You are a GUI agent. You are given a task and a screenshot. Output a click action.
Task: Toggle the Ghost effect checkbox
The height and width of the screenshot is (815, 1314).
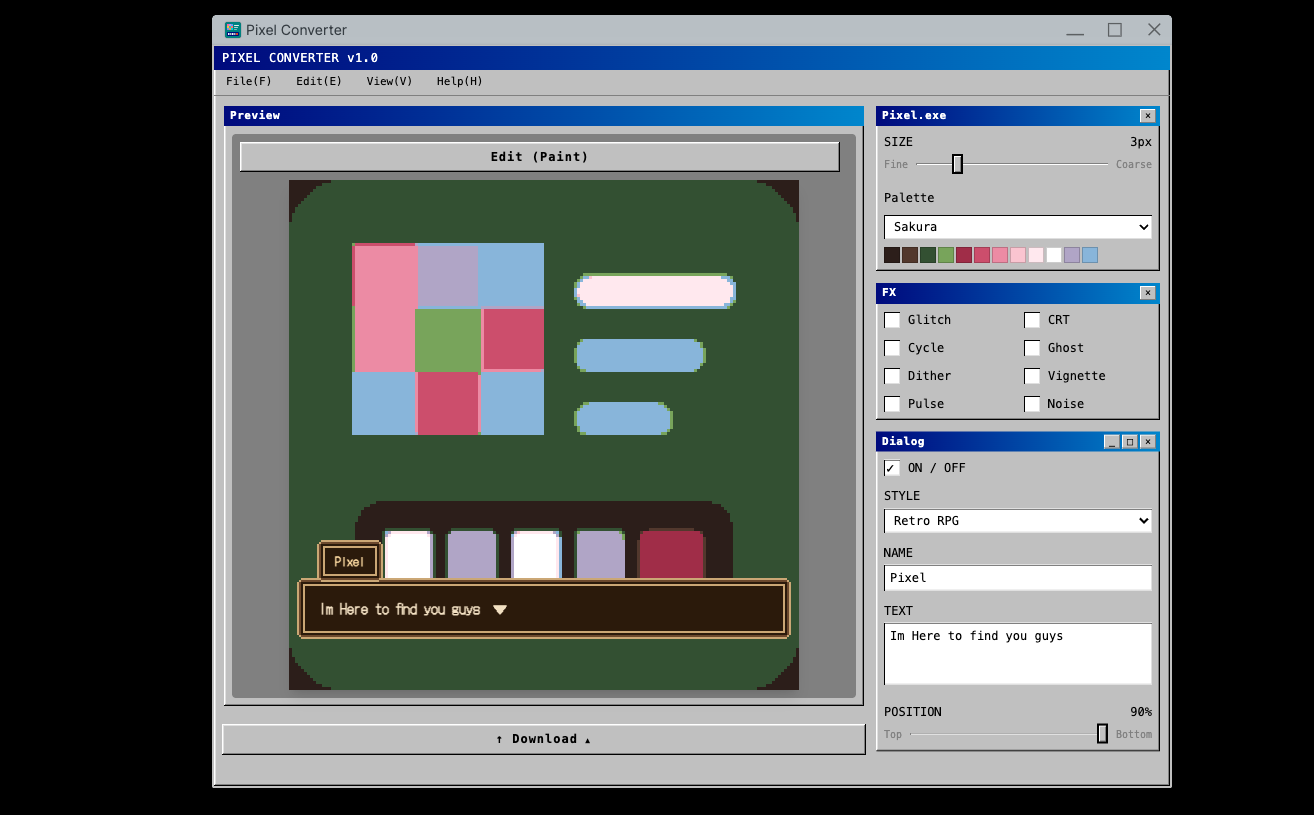tap(1032, 348)
